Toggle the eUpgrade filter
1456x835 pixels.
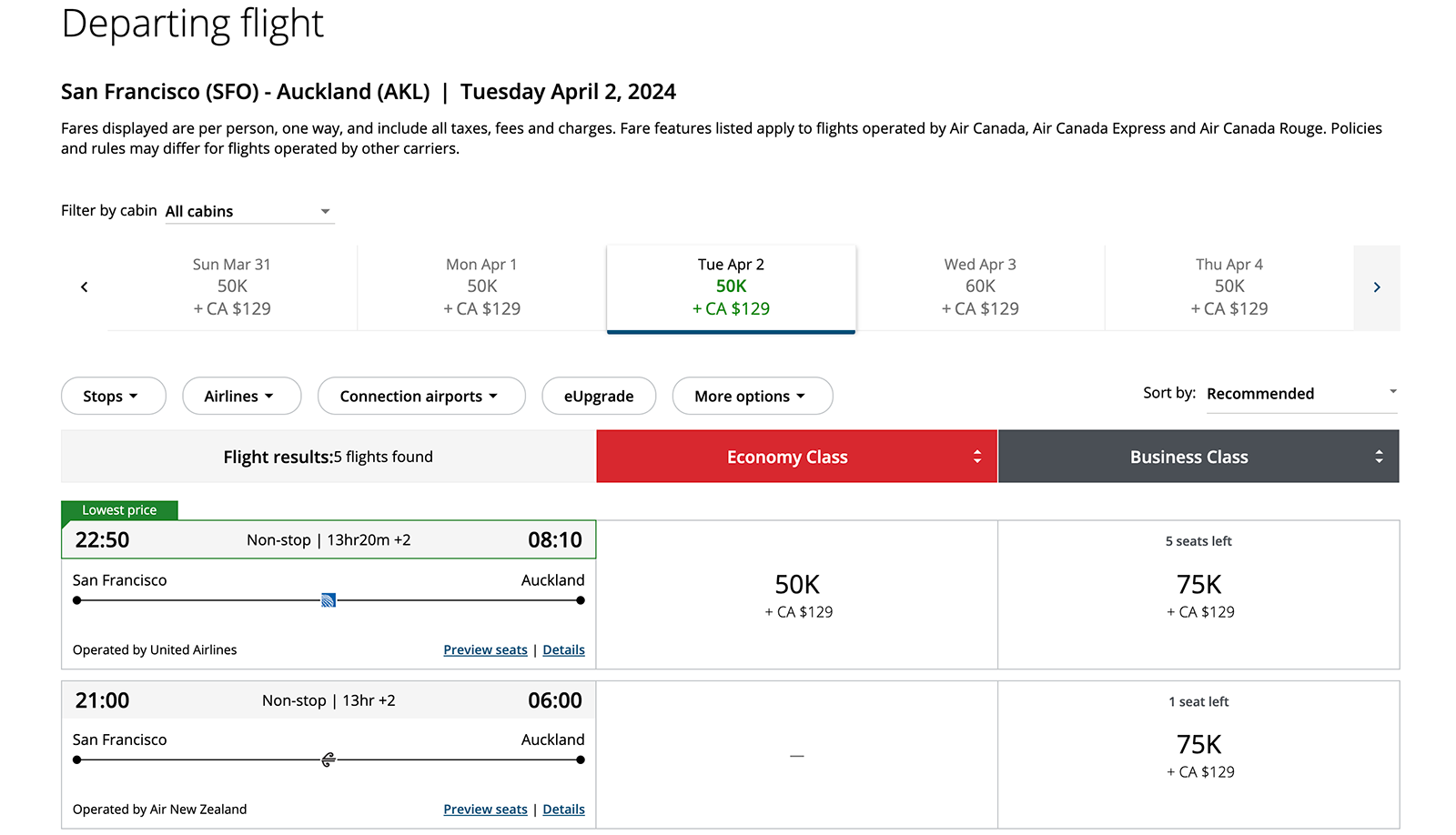pyautogui.click(x=598, y=396)
